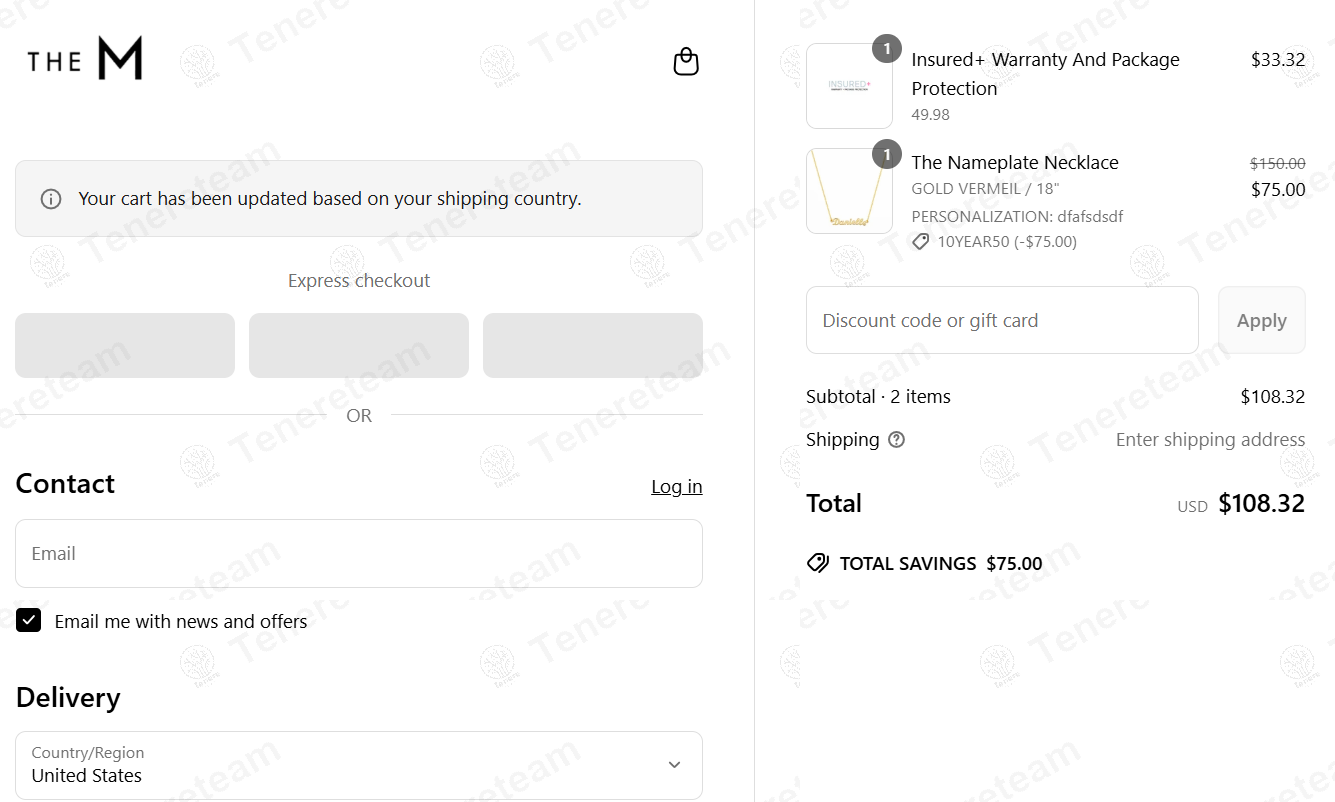This screenshot has height=802, width=1335.
Task: Click the Discount code or gift card field
Action: pos(1002,320)
